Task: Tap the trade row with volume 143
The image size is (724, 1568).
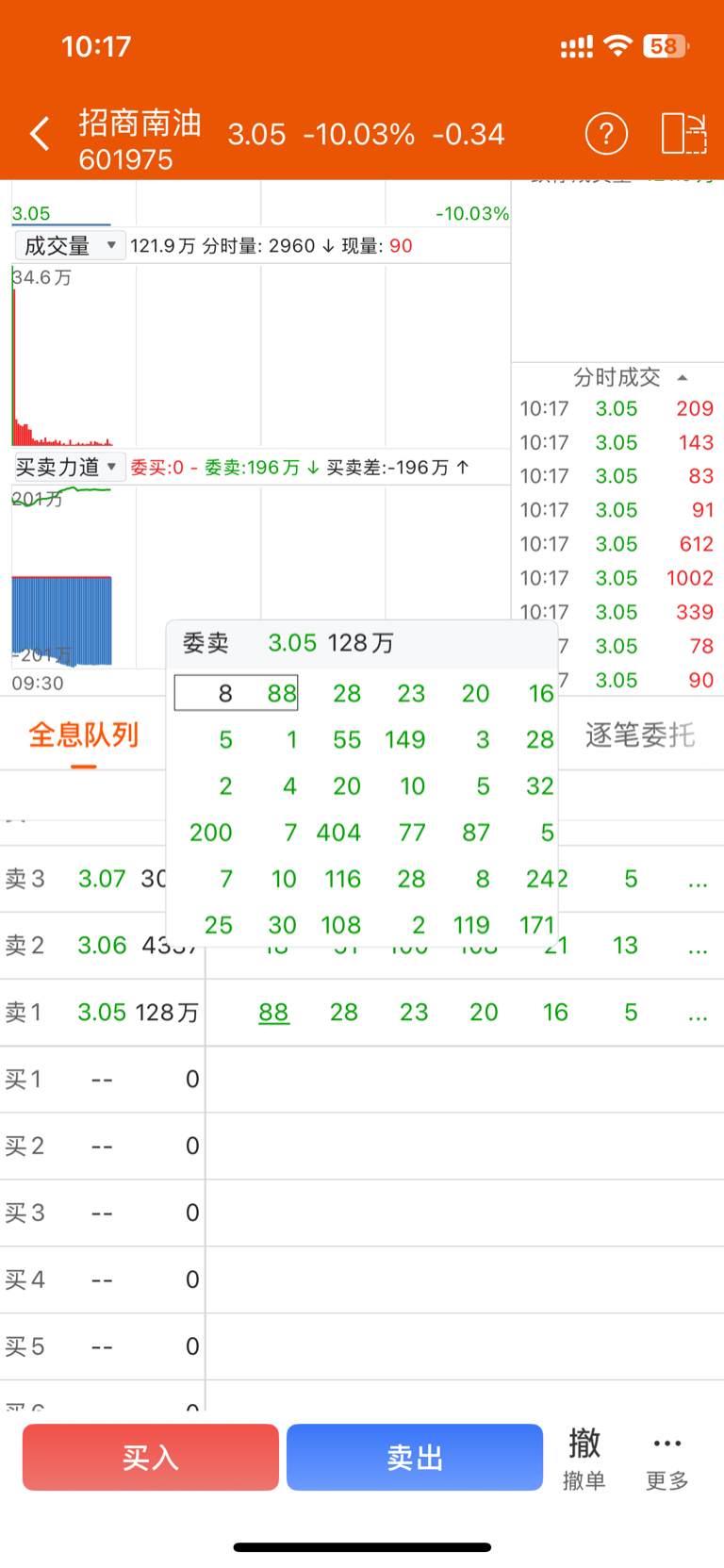Action: tap(617, 442)
